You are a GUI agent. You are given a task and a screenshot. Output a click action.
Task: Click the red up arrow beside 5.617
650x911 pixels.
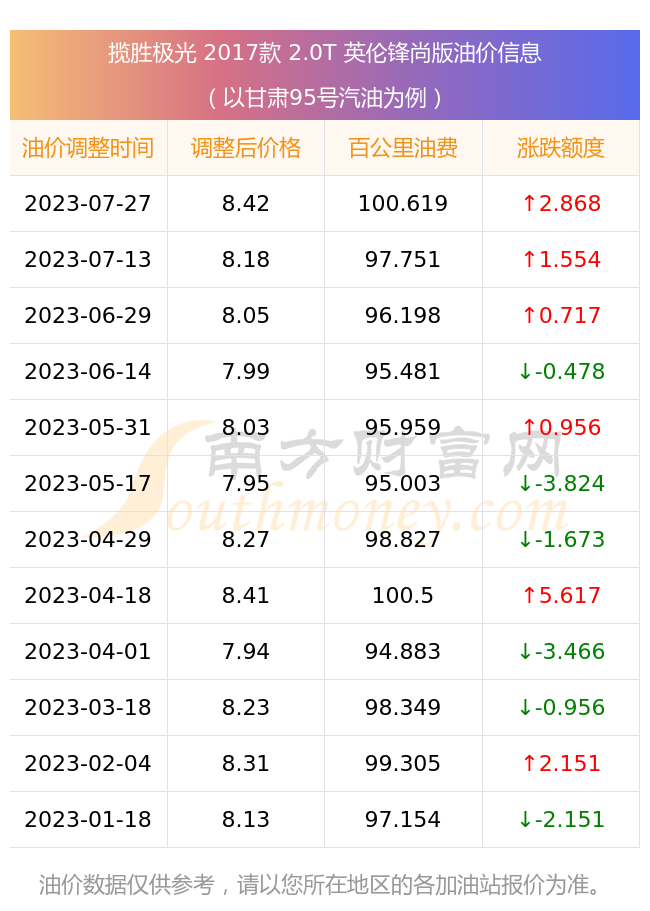[529, 595]
